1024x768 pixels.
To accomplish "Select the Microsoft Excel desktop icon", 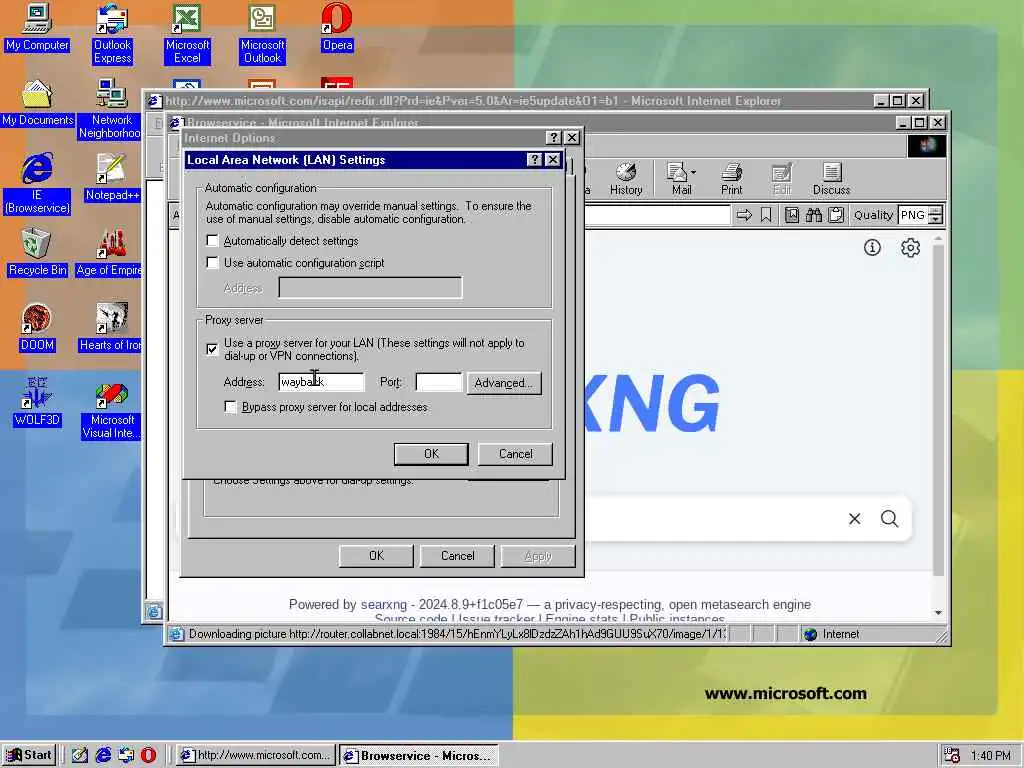I will (187, 34).
